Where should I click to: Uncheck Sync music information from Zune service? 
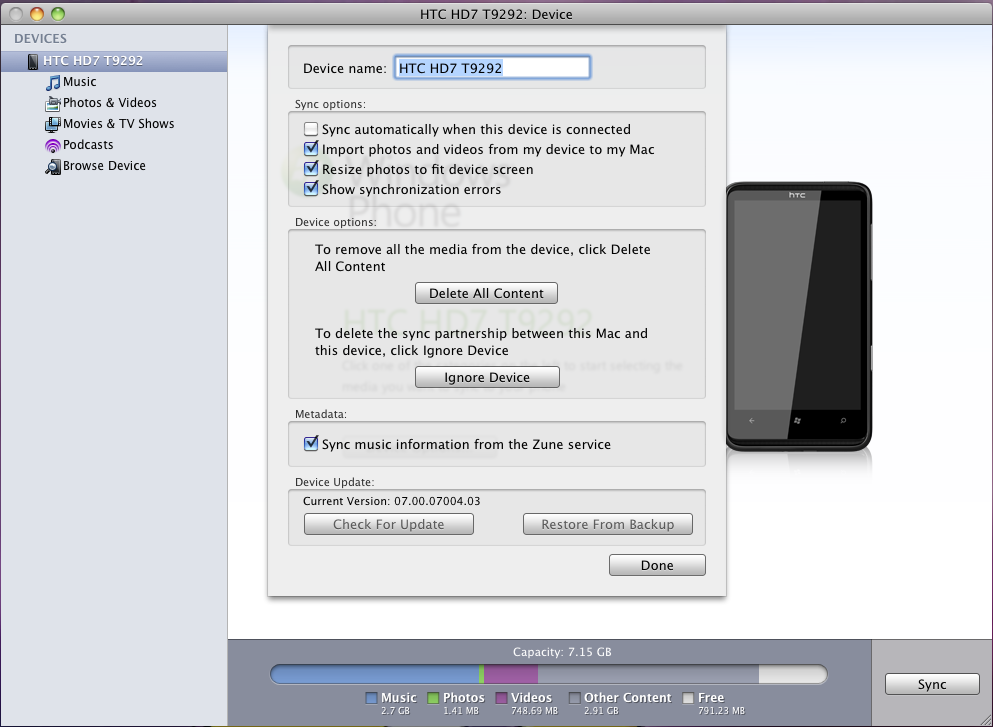311,443
